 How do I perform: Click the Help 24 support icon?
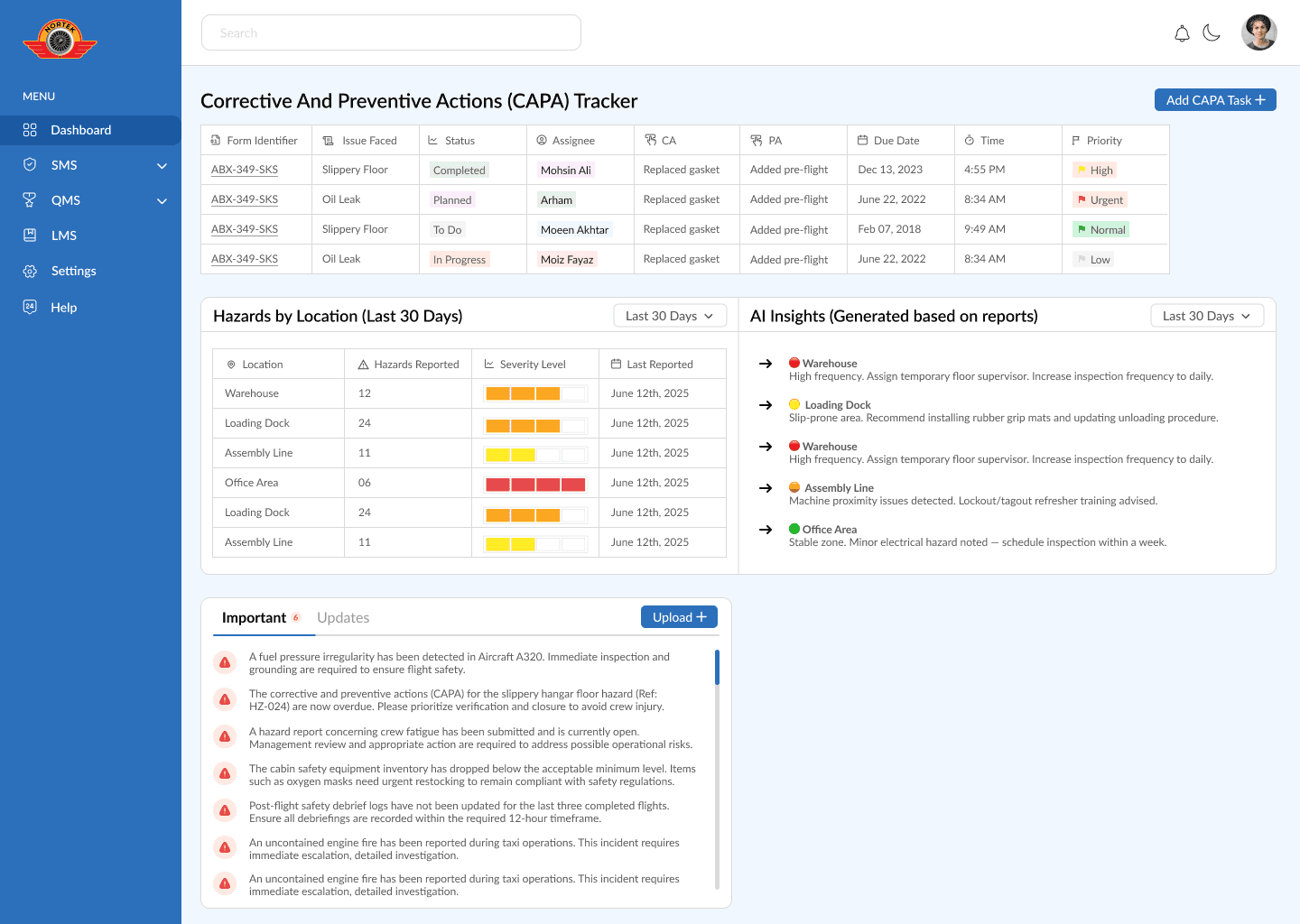[30, 307]
